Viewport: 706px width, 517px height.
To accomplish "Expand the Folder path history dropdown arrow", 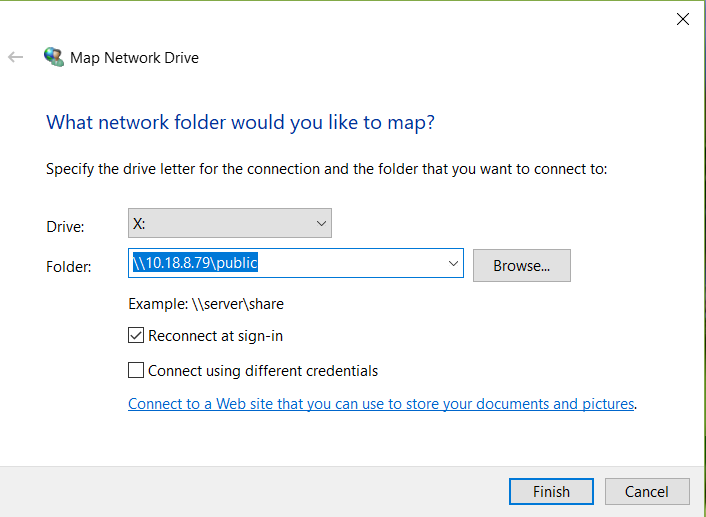I will 454,263.
